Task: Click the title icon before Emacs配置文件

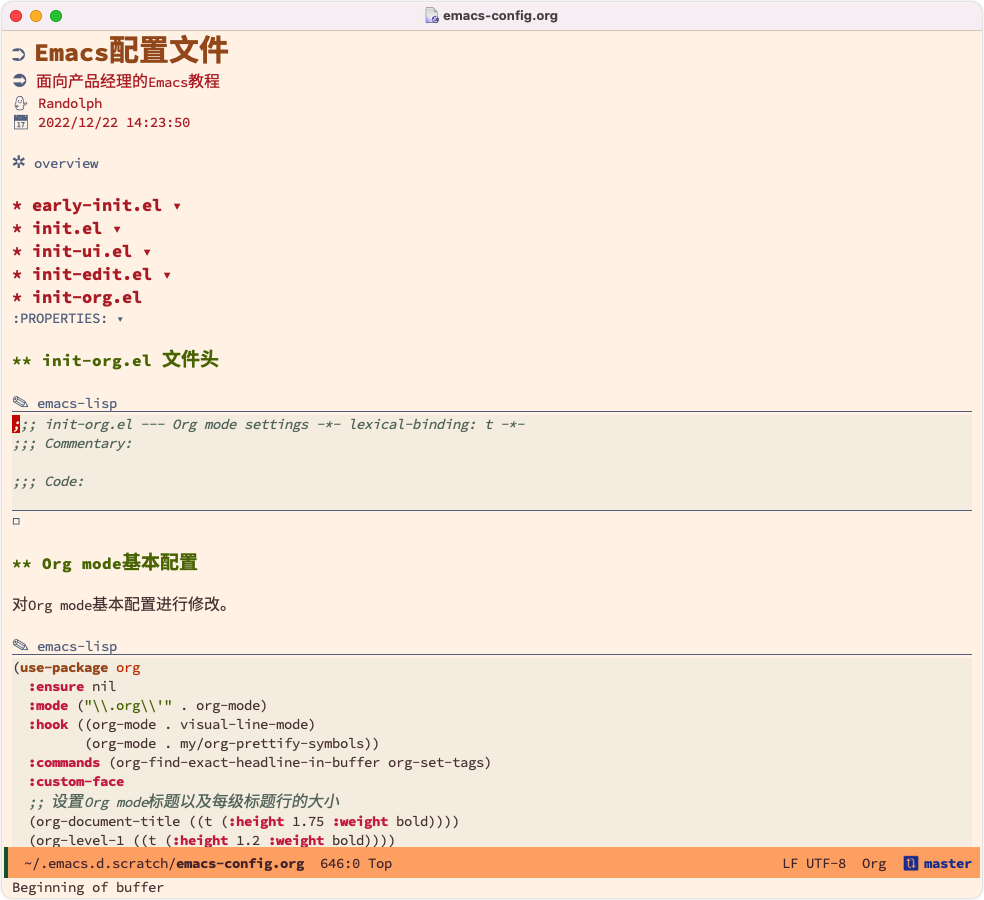Action: (19, 55)
